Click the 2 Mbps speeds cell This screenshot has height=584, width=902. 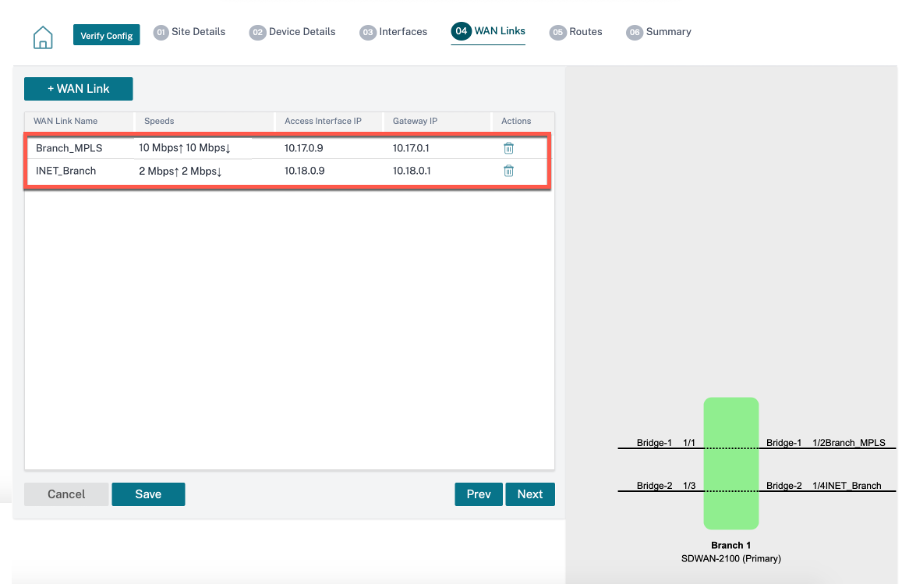click(180, 171)
